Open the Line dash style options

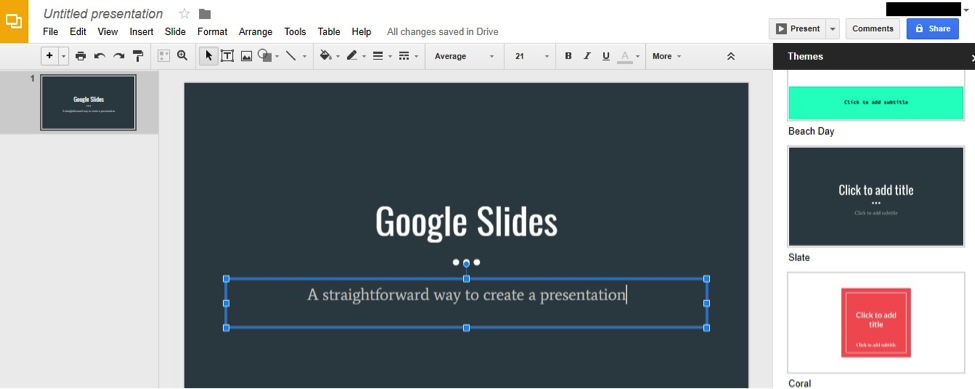404,56
